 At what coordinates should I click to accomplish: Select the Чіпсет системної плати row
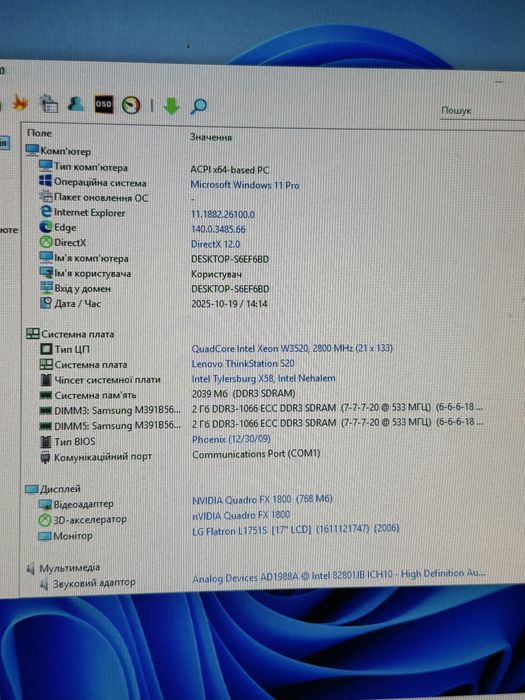100,379
